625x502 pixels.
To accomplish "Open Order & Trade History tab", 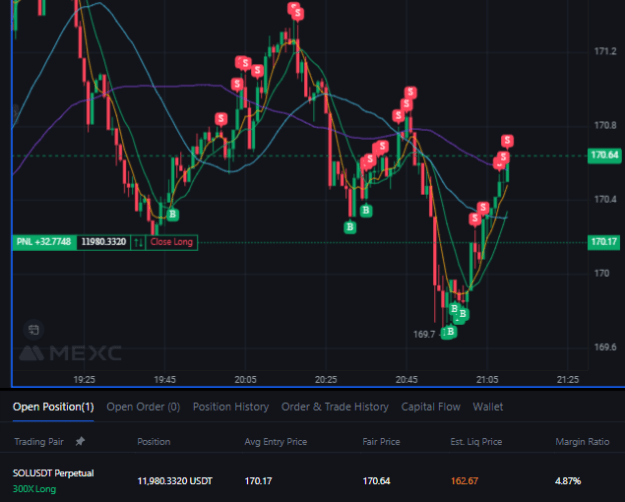I will click(335, 407).
